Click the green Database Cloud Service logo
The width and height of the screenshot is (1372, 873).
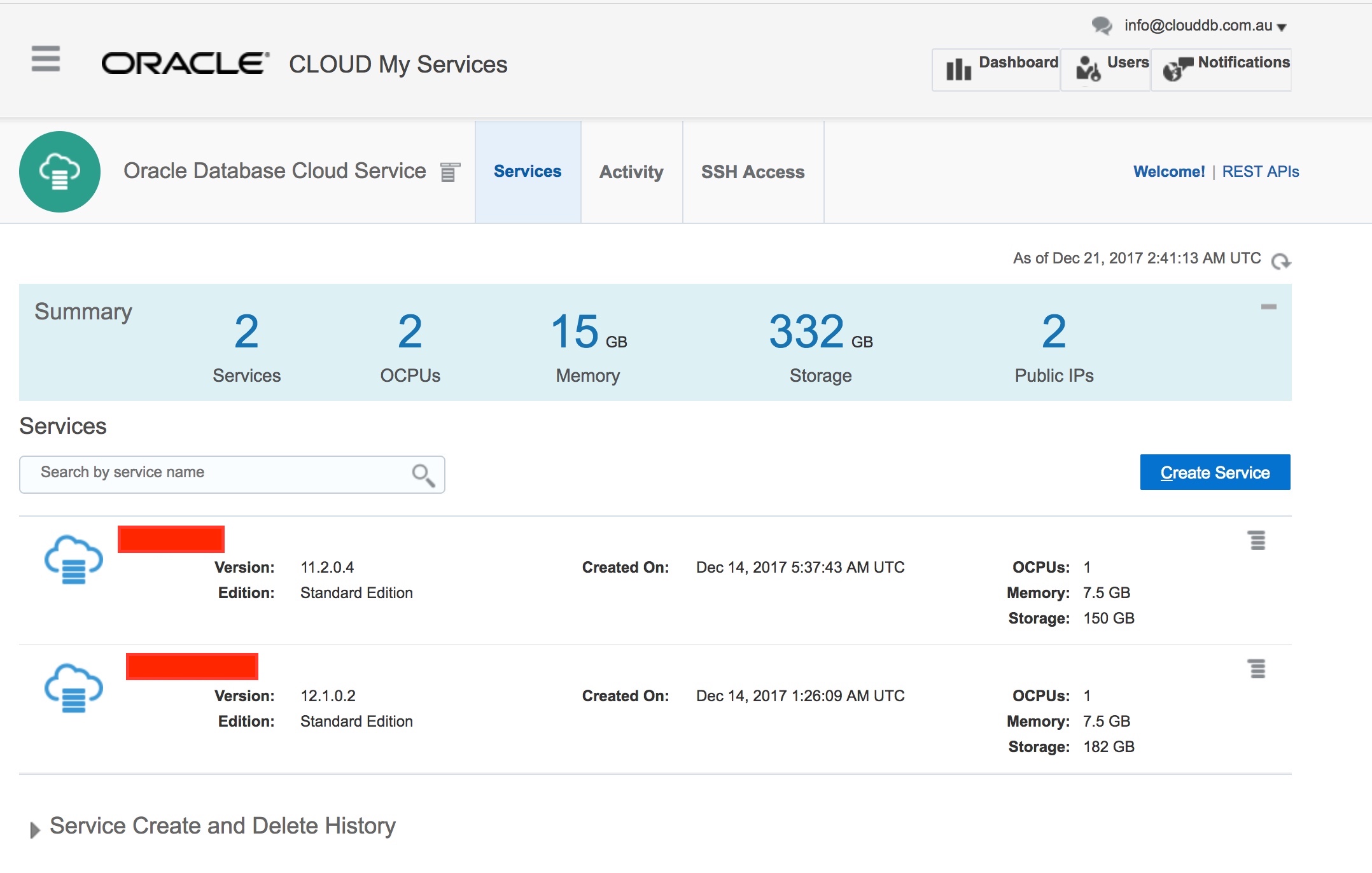60,172
